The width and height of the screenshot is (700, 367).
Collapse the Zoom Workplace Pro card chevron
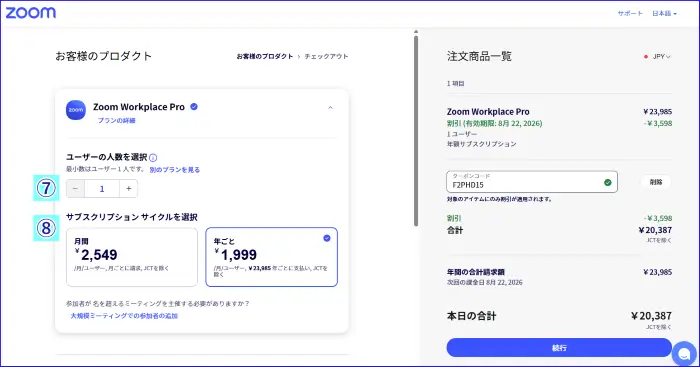pyautogui.click(x=330, y=108)
